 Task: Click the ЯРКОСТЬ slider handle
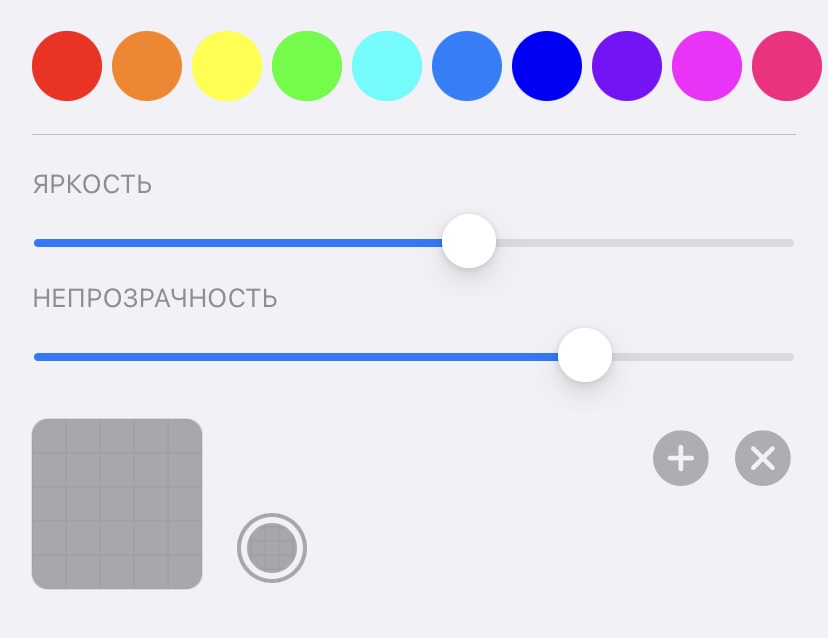pyautogui.click(x=469, y=241)
